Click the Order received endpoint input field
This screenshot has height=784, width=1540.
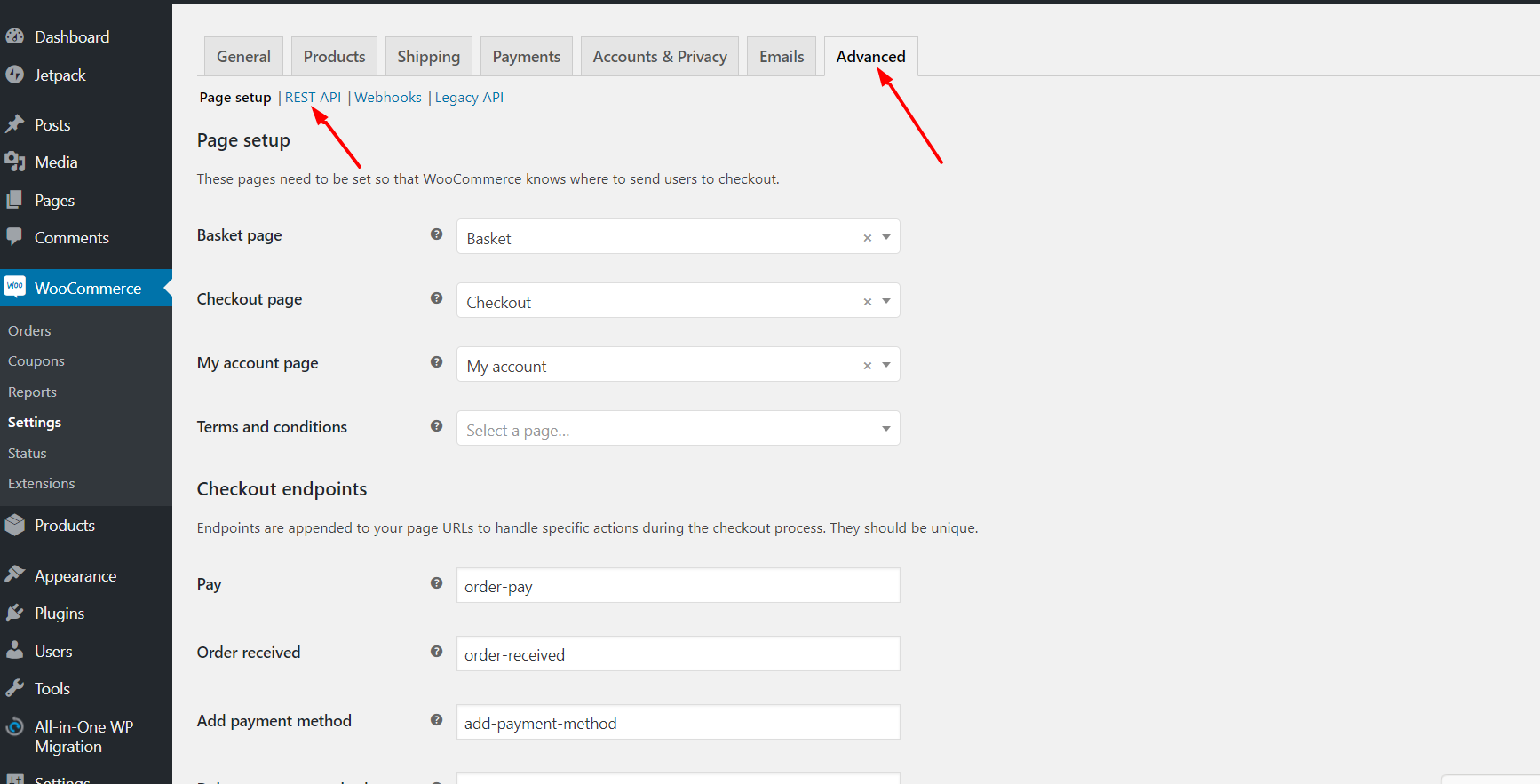click(678, 653)
